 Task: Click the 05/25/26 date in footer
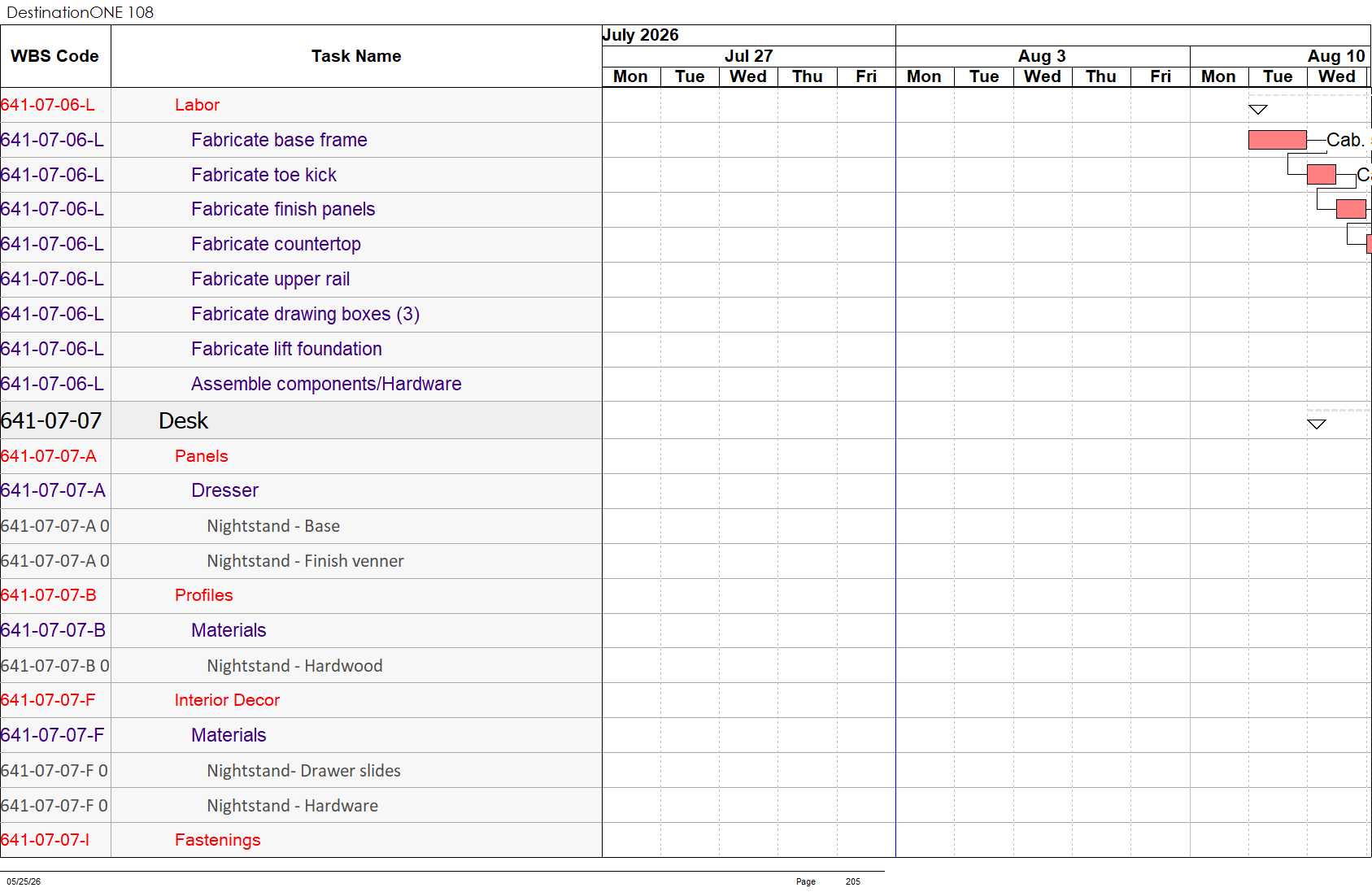coord(24,881)
